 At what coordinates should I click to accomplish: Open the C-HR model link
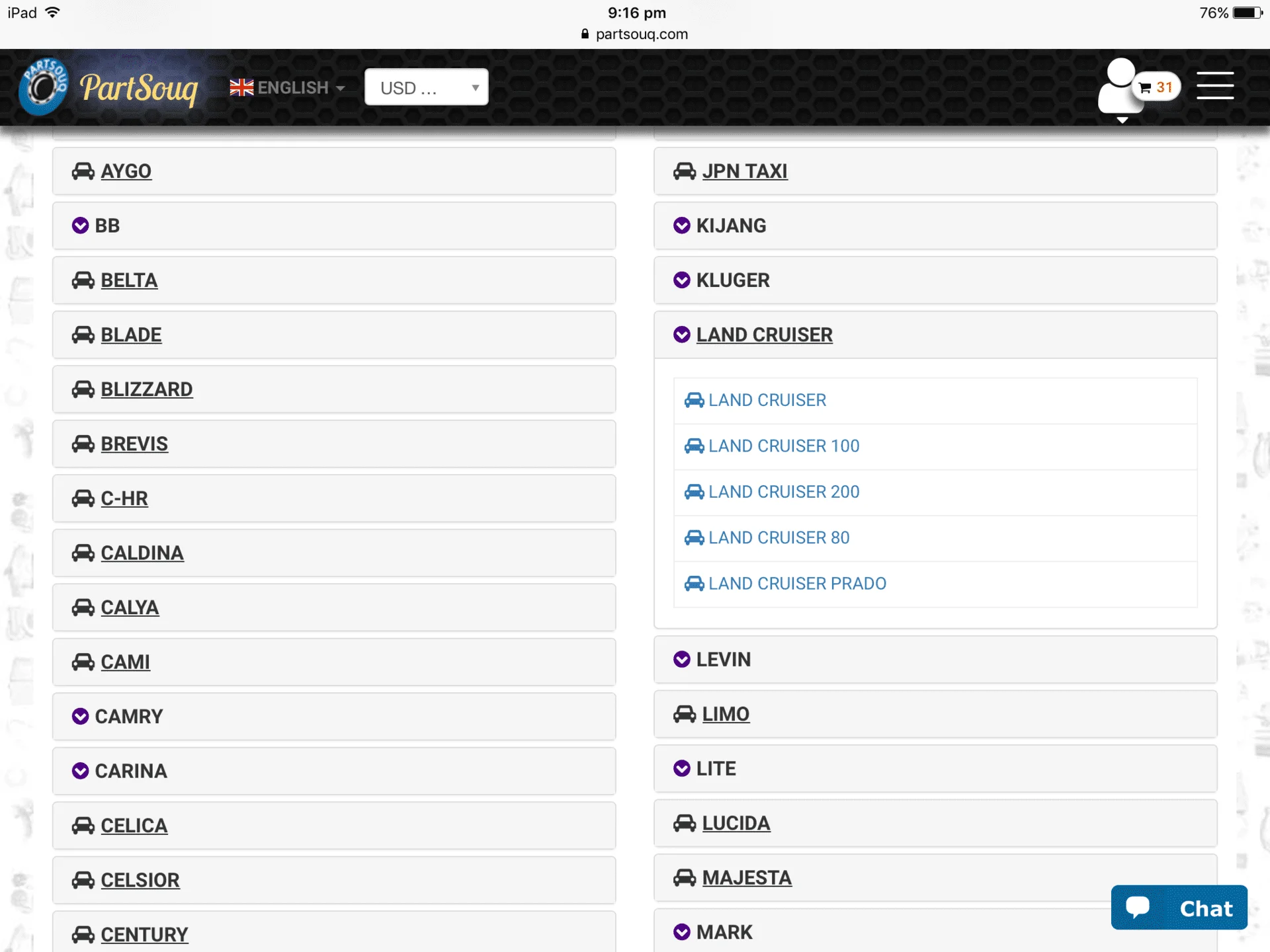click(124, 498)
